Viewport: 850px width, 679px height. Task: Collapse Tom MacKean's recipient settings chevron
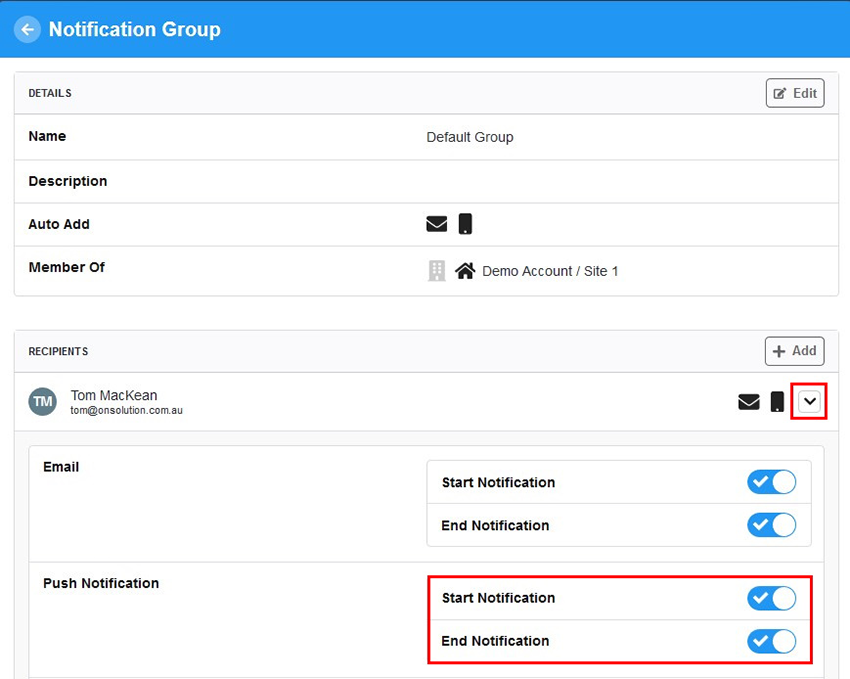coord(809,402)
